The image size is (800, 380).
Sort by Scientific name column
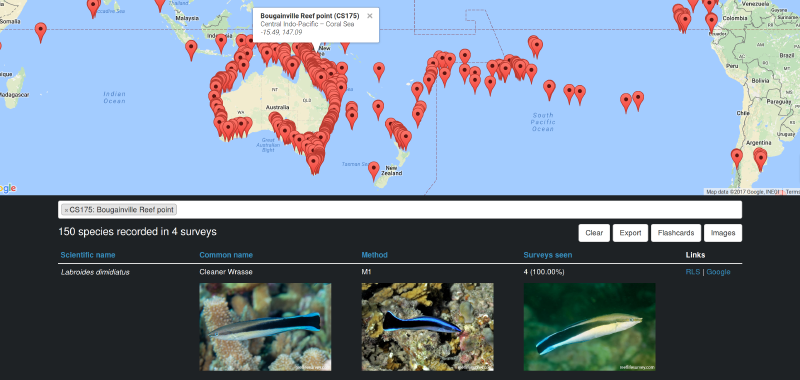[88, 255]
